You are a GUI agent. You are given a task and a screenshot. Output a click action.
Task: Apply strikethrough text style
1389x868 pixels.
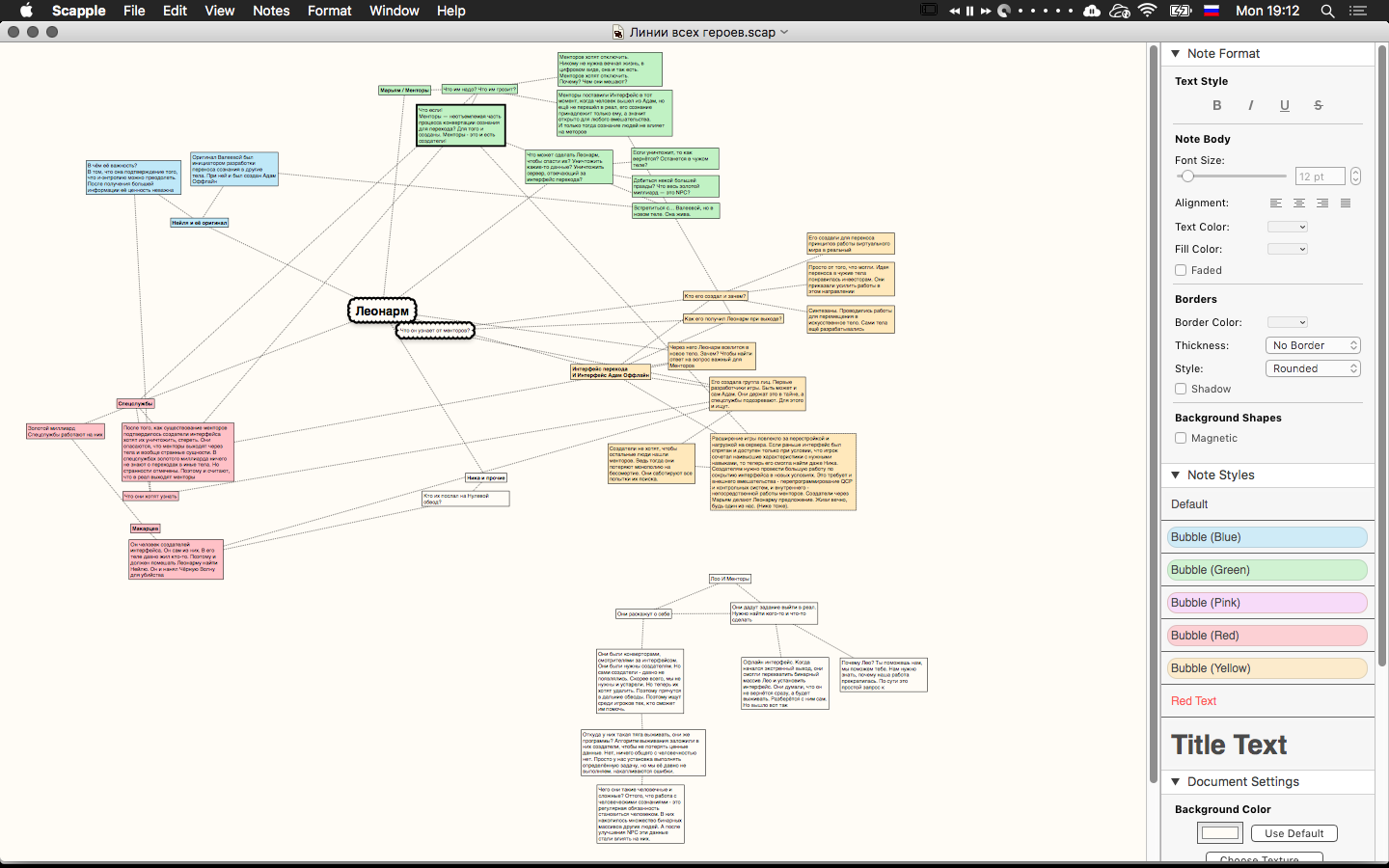pyautogui.click(x=1318, y=106)
